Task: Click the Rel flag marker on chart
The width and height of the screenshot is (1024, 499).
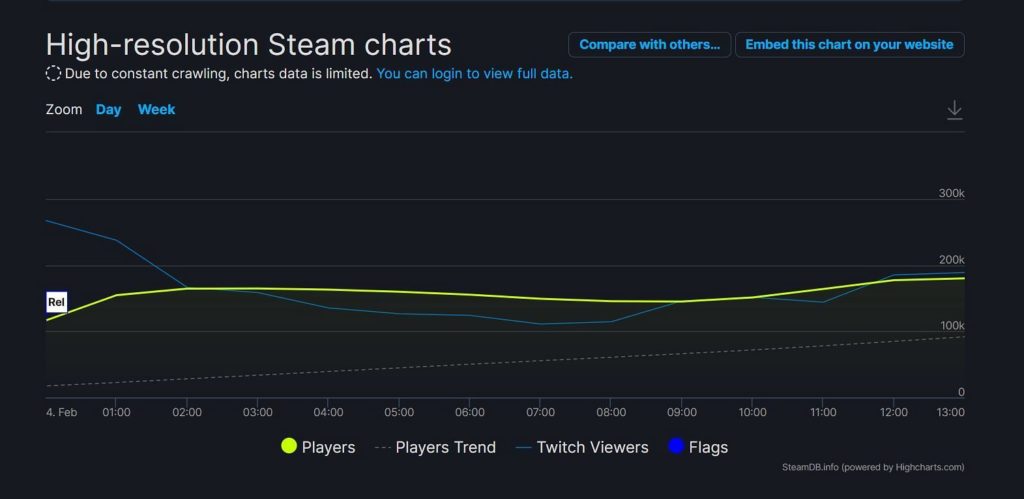Action: (x=57, y=302)
